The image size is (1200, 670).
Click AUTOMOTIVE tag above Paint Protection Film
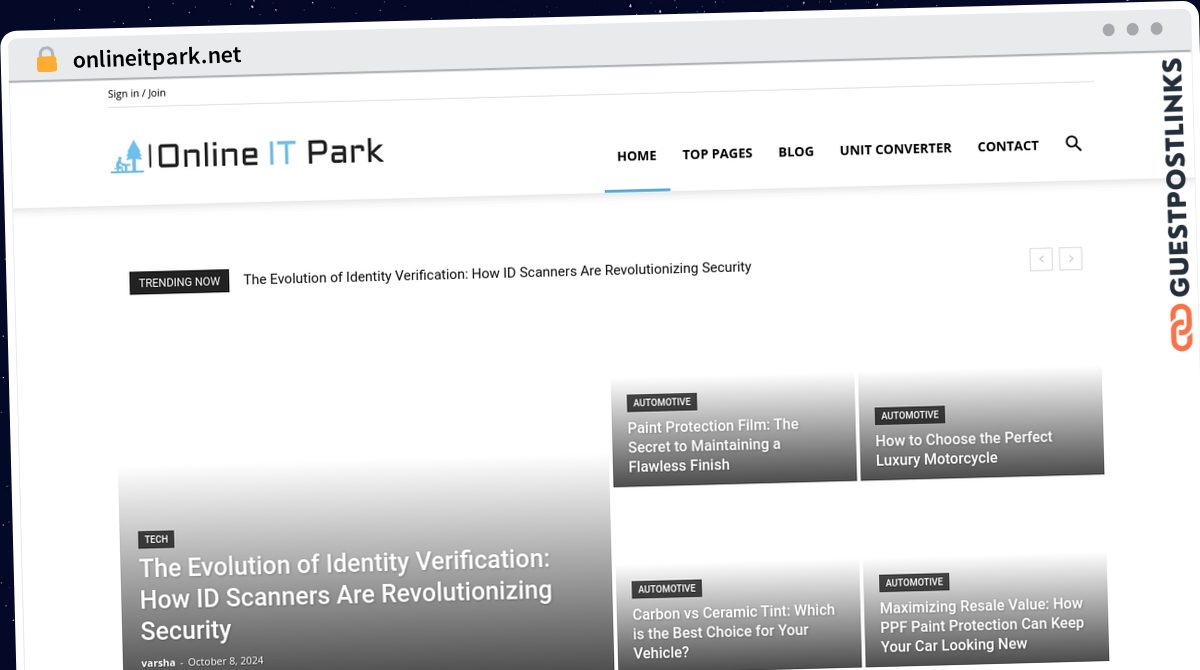tap(662, 402)
